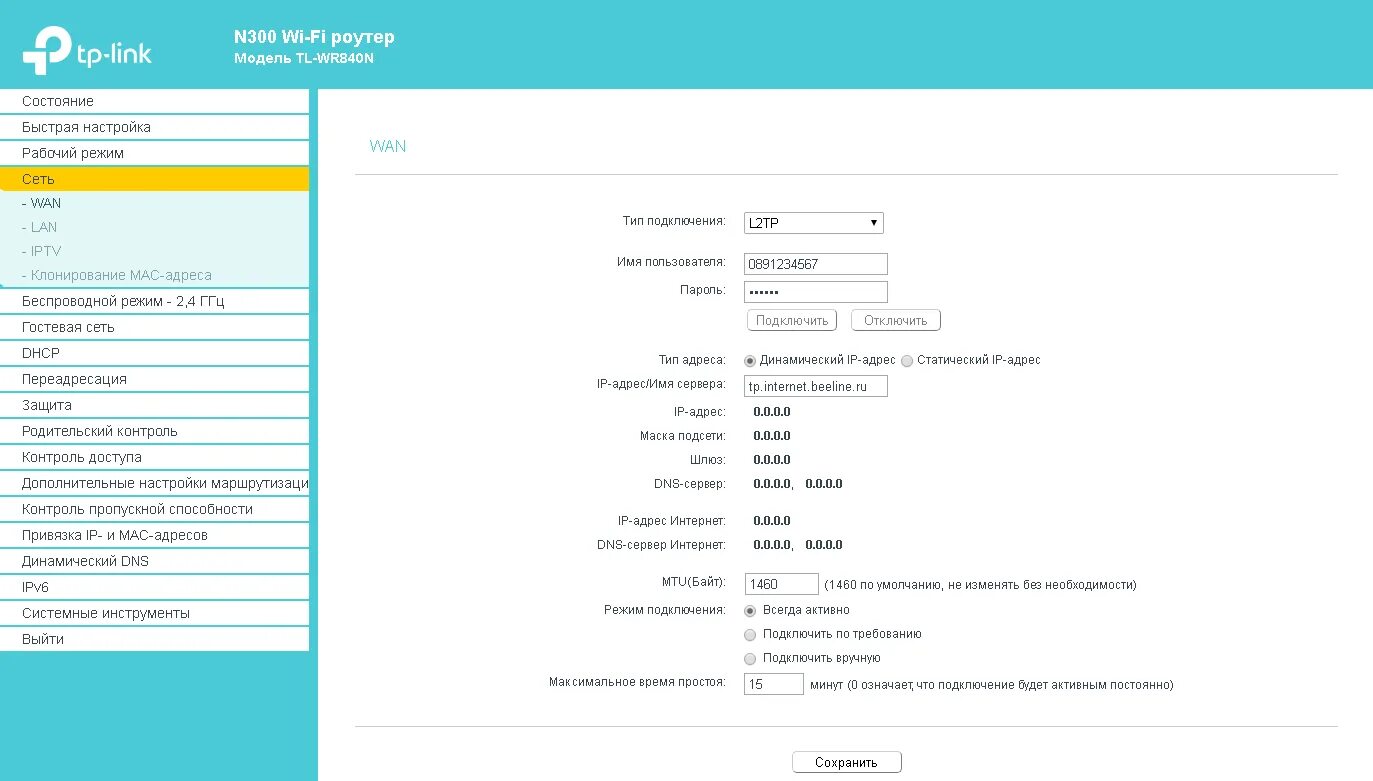Select the highlighted Сеть menu section
The height and width of the screenshot is (781, 1373).
click(154, 179)
